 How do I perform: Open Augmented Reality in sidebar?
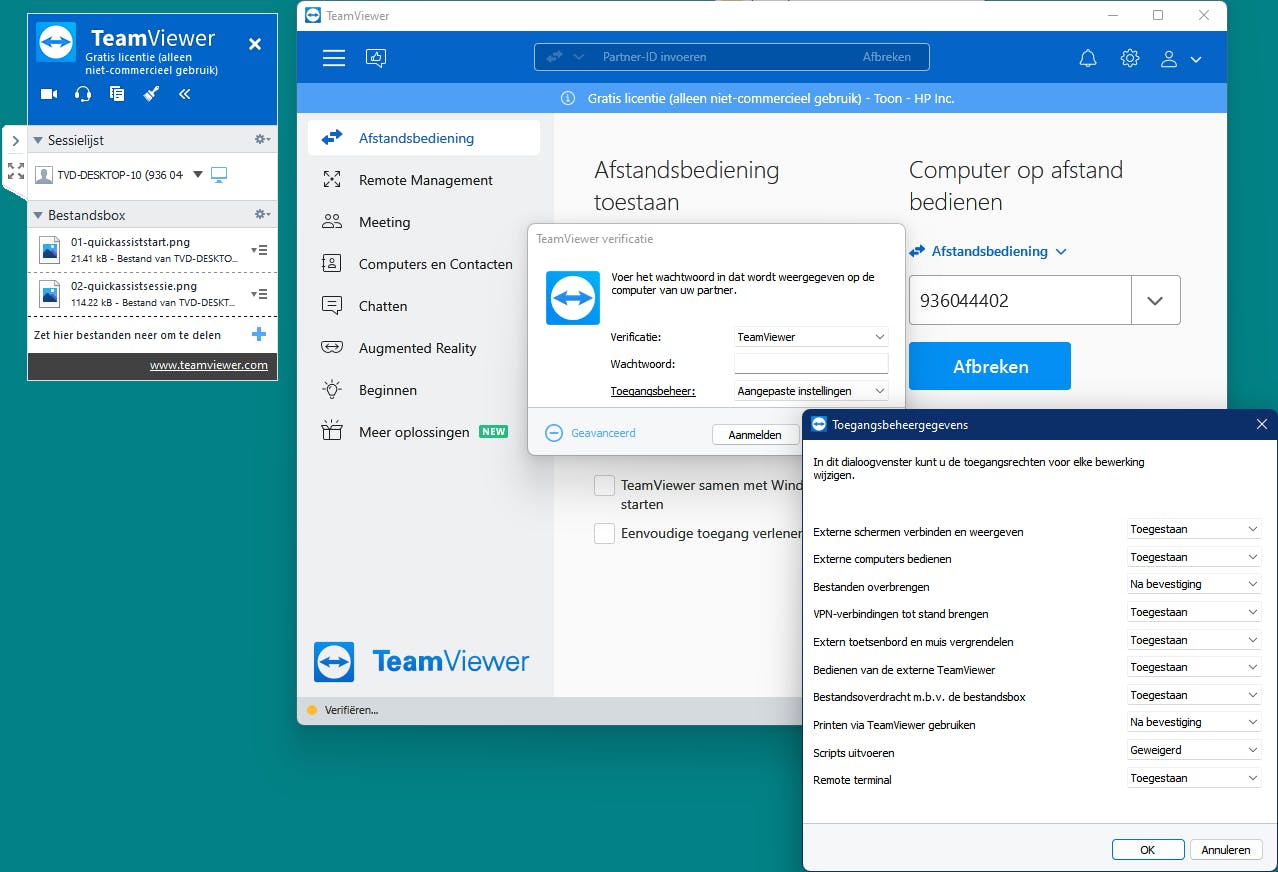pyautogui.click(x=424, y=348)
